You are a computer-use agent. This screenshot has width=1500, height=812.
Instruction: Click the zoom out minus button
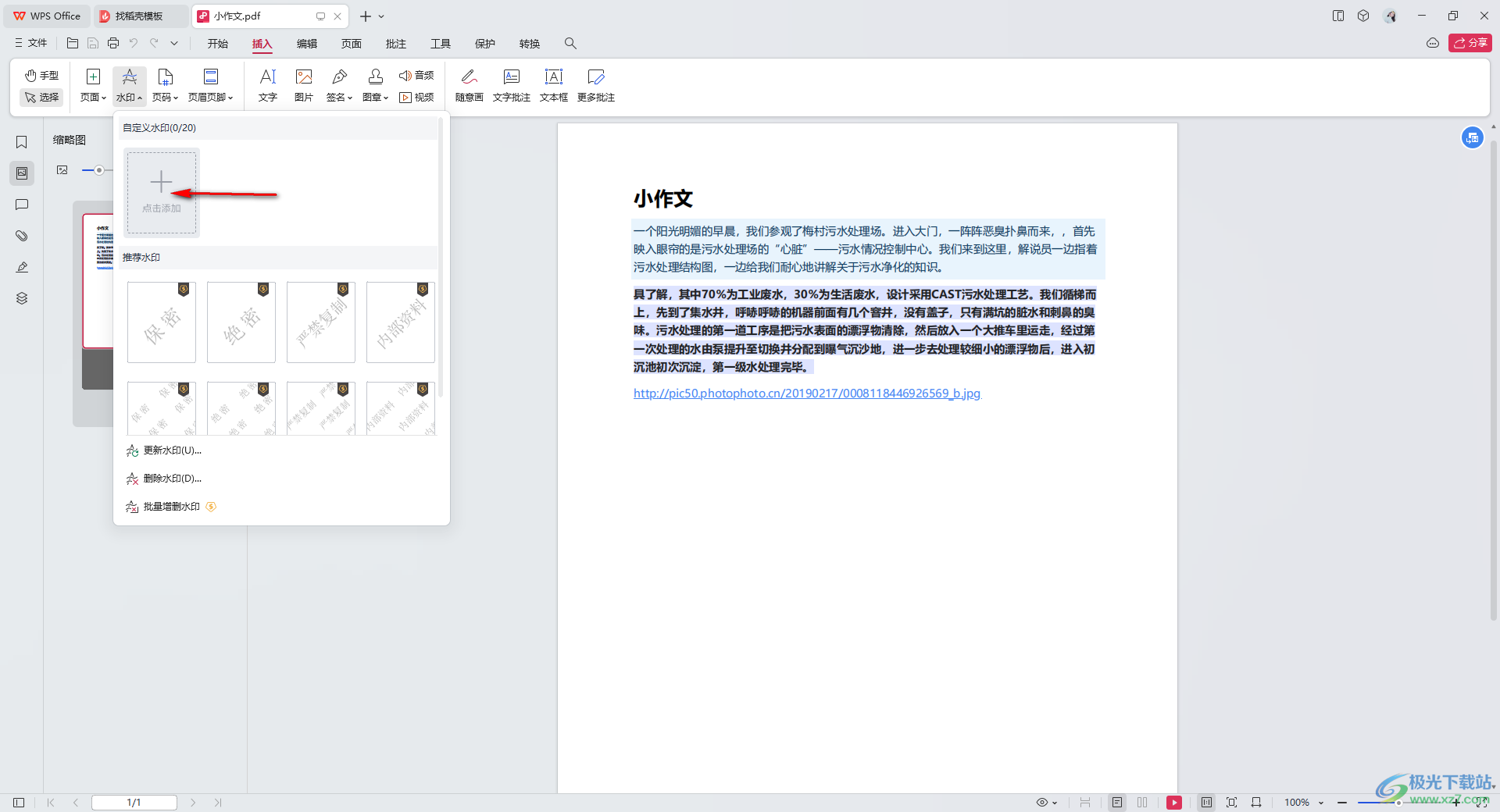[1342, 803]
